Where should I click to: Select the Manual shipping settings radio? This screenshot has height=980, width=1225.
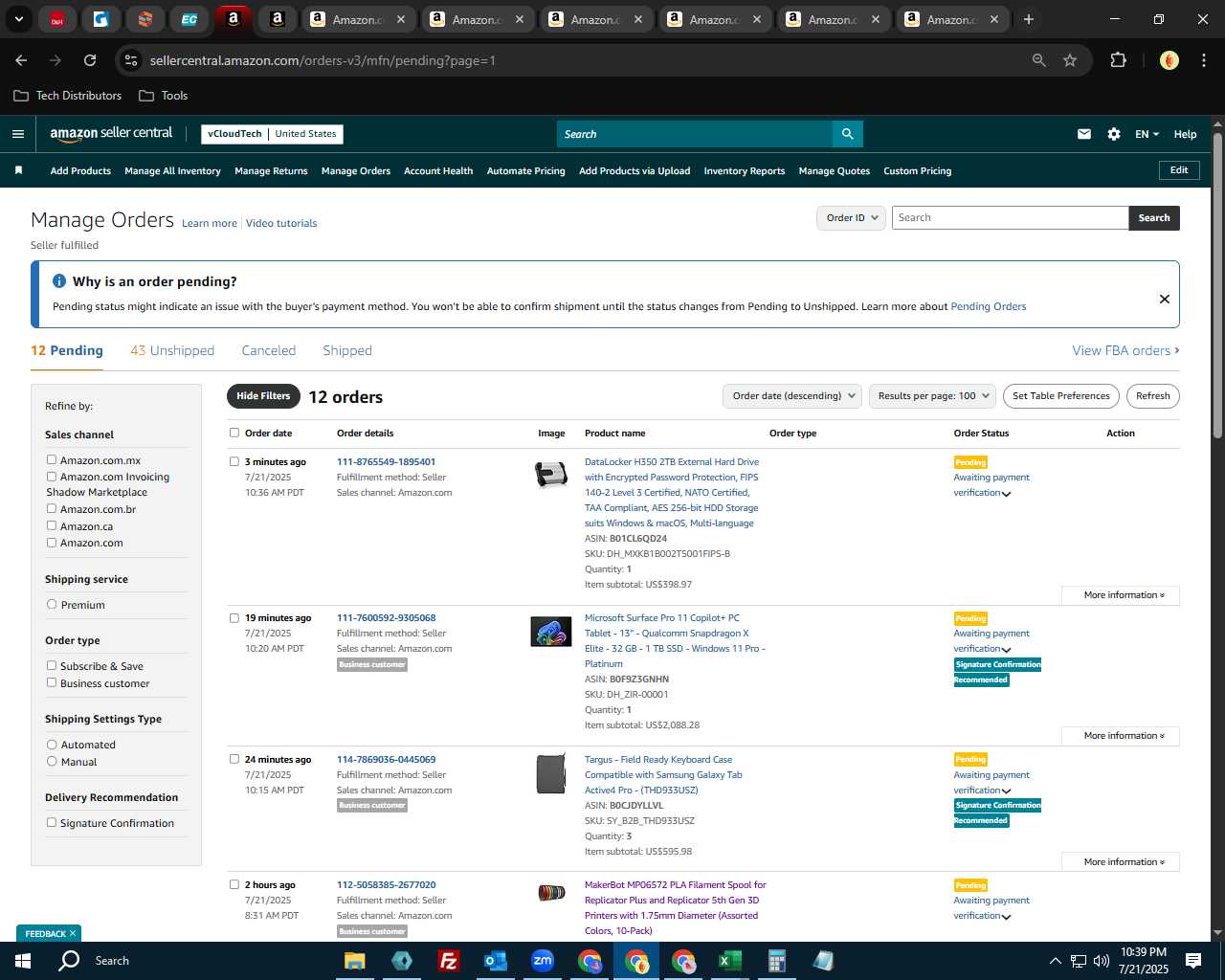52,762
